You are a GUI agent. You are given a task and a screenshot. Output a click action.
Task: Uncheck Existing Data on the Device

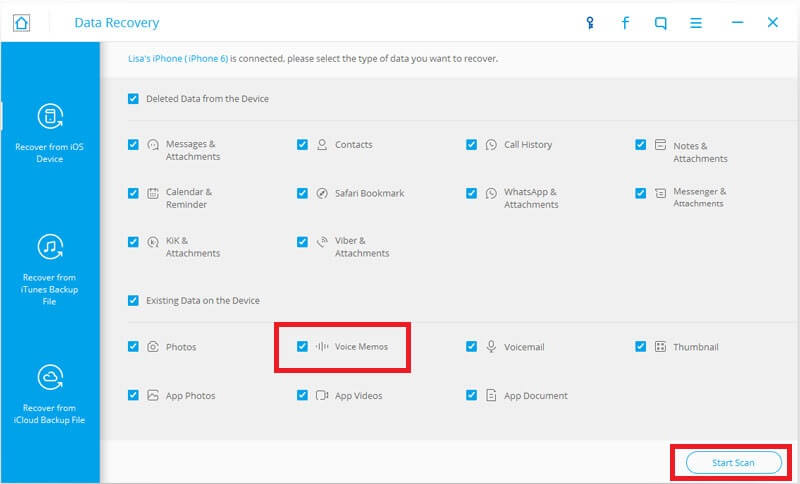click(133, 300)
